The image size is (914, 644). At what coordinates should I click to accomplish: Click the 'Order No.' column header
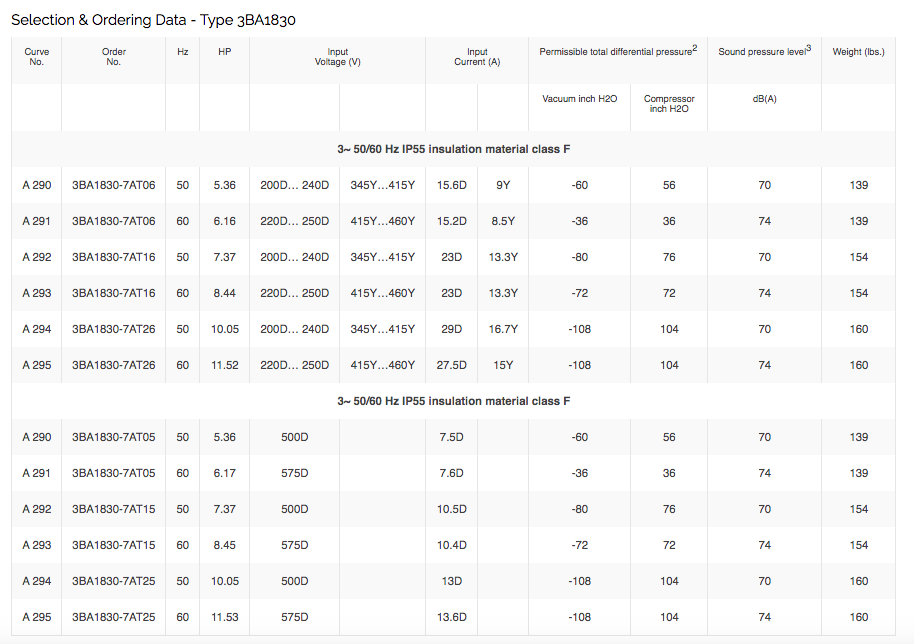(113, 57)
